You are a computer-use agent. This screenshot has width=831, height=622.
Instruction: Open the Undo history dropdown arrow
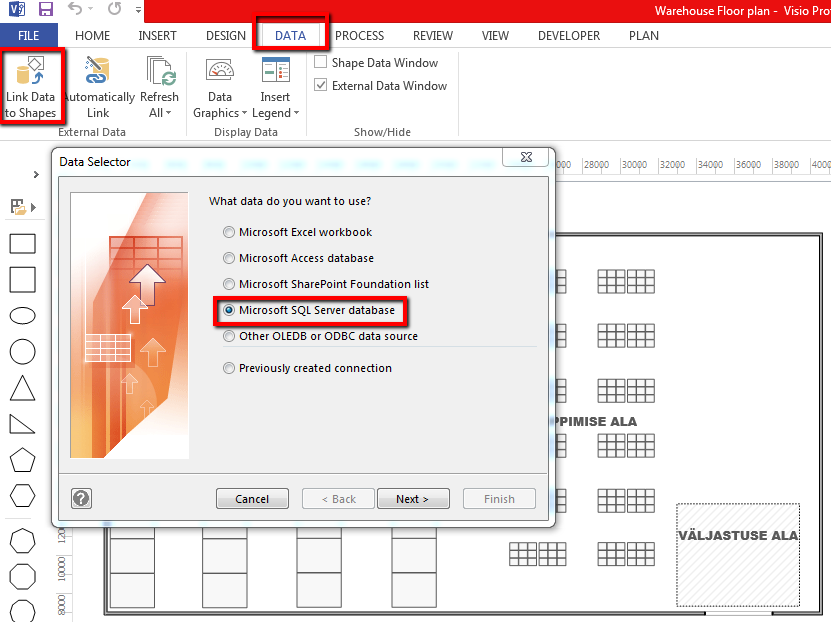tap(90, 9)
